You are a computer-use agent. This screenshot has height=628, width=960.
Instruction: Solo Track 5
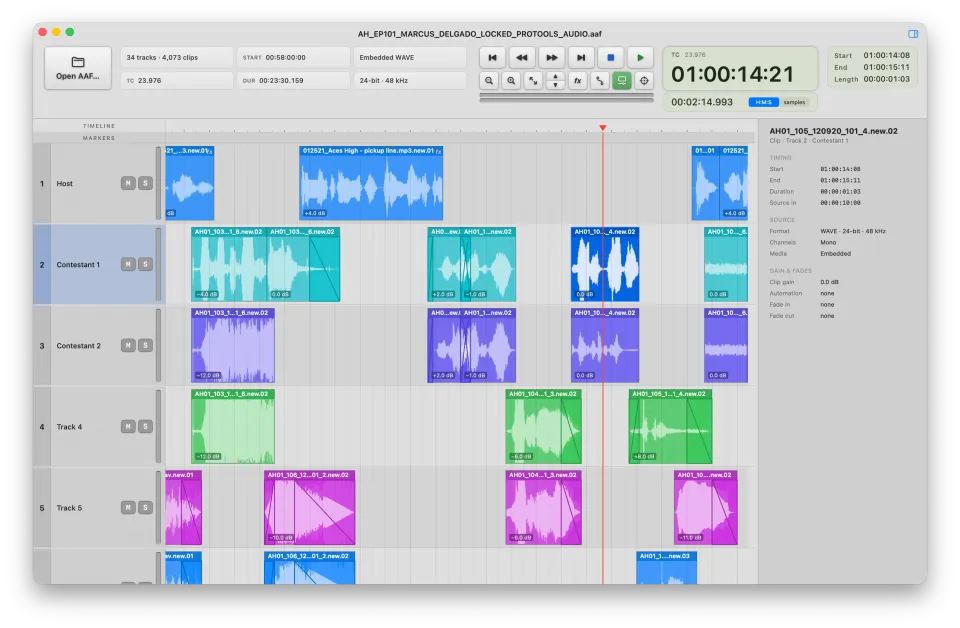click(145, 507)
